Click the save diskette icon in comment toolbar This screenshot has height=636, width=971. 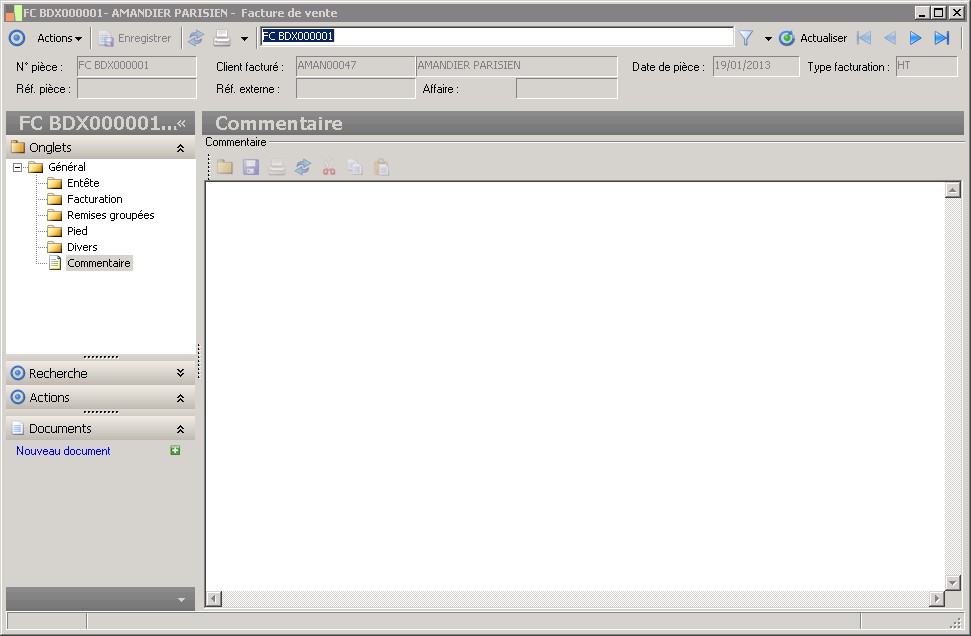point(251,167)
